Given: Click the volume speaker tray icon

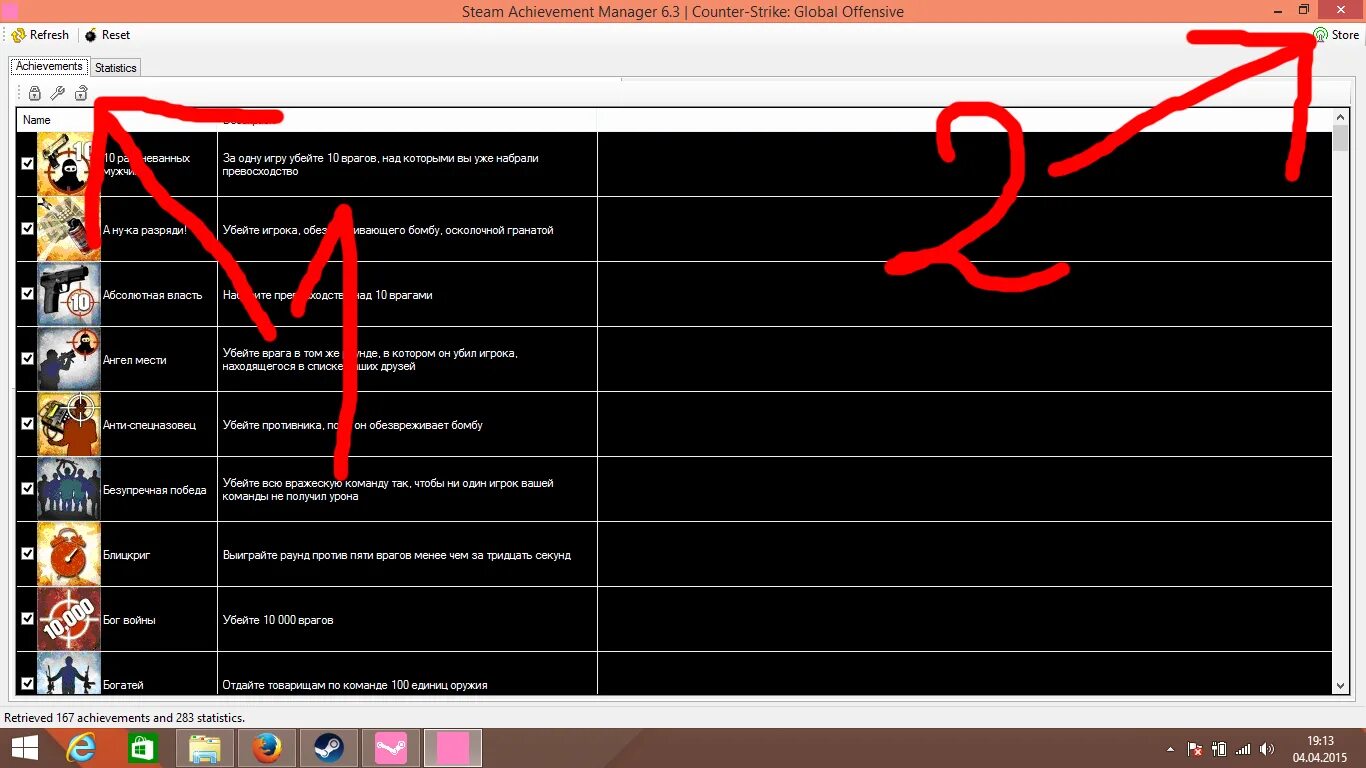Looking at the screenshot, I should (x=1267, y=749).
